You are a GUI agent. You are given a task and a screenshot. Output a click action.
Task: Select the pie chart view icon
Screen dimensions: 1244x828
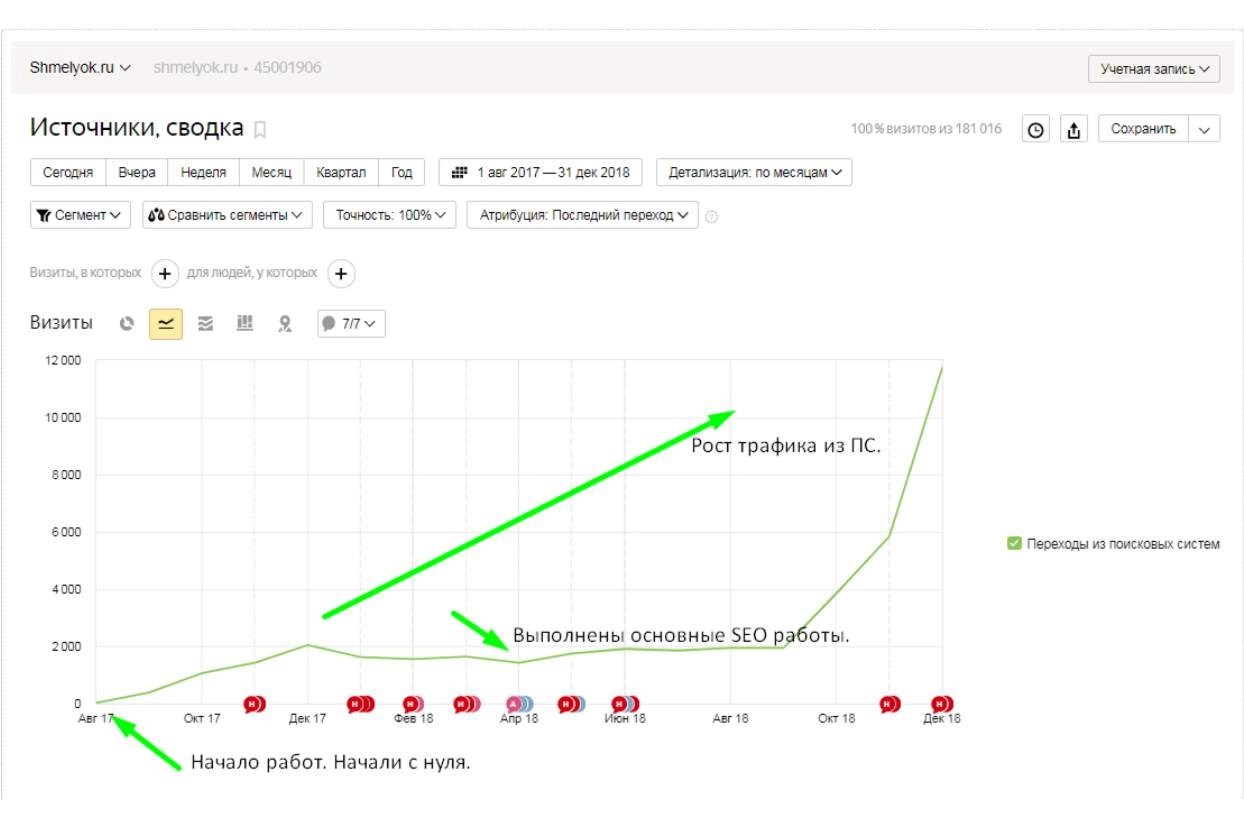tap(127, 324)
